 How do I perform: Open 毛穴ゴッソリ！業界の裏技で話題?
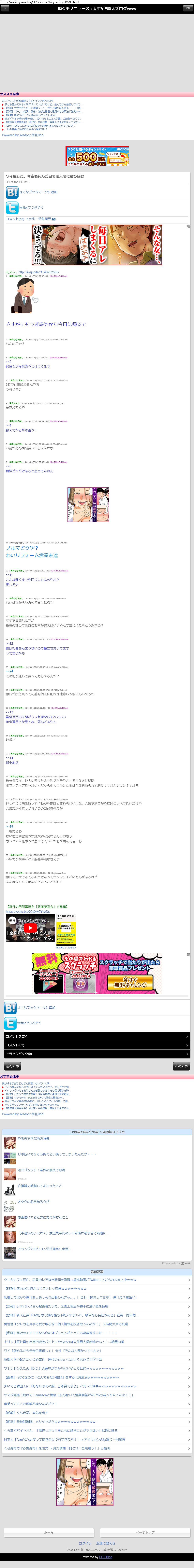pos(41,1170)
